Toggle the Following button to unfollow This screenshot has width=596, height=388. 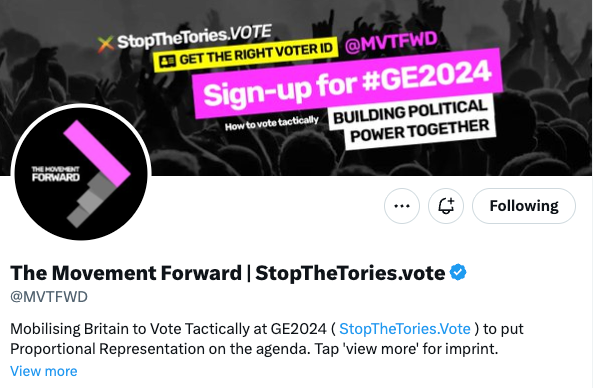click(524, 206)
